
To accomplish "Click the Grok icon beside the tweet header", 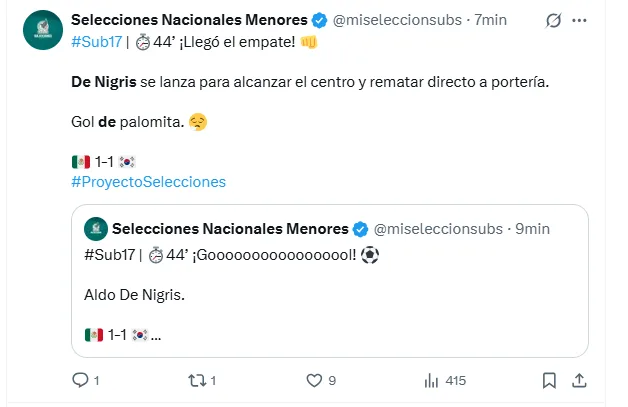I will 553,20.
